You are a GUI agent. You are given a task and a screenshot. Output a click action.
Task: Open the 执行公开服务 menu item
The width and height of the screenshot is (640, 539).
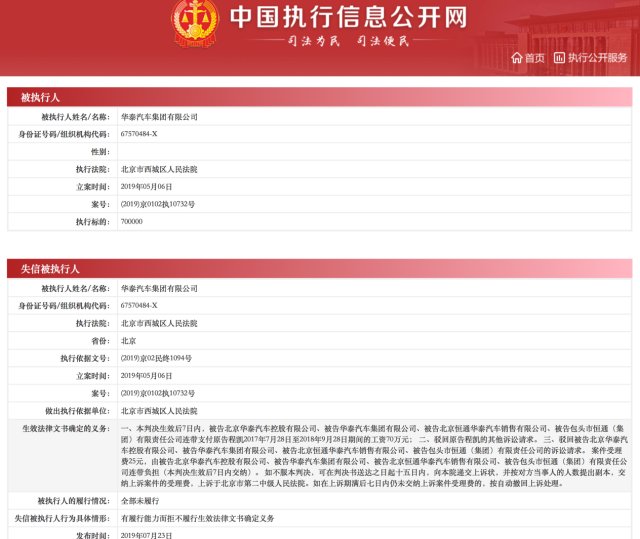point(590,58)
